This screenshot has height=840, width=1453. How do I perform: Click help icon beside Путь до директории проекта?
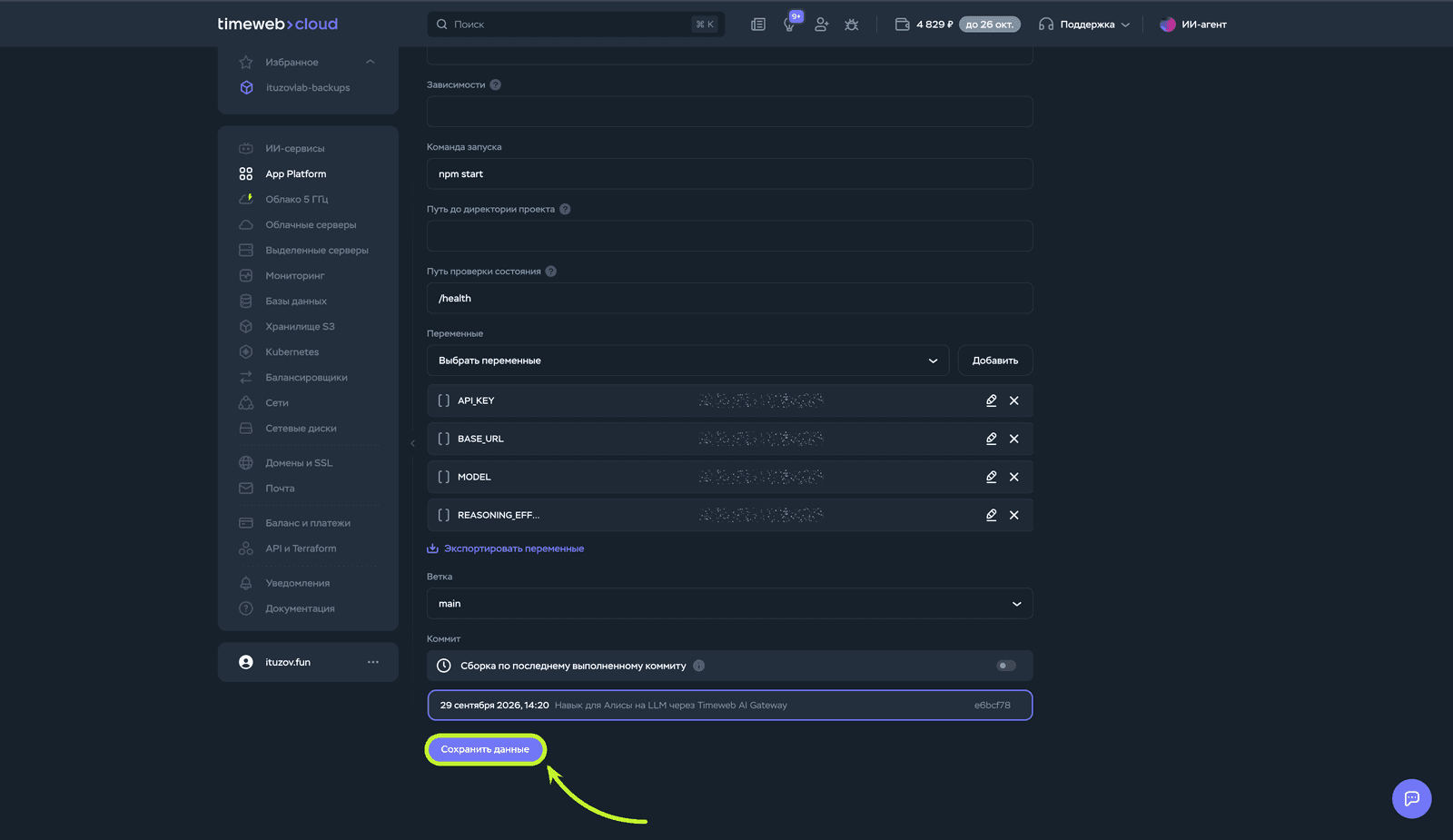(565, 209)
